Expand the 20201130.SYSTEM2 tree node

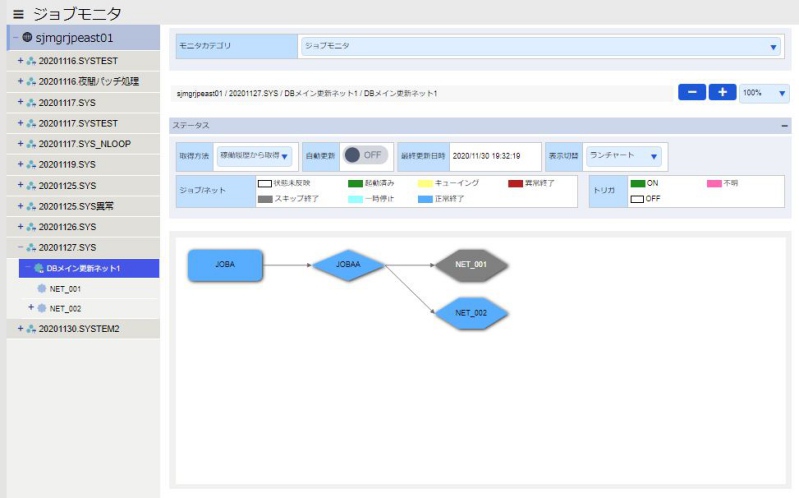[x=20, y=329]
